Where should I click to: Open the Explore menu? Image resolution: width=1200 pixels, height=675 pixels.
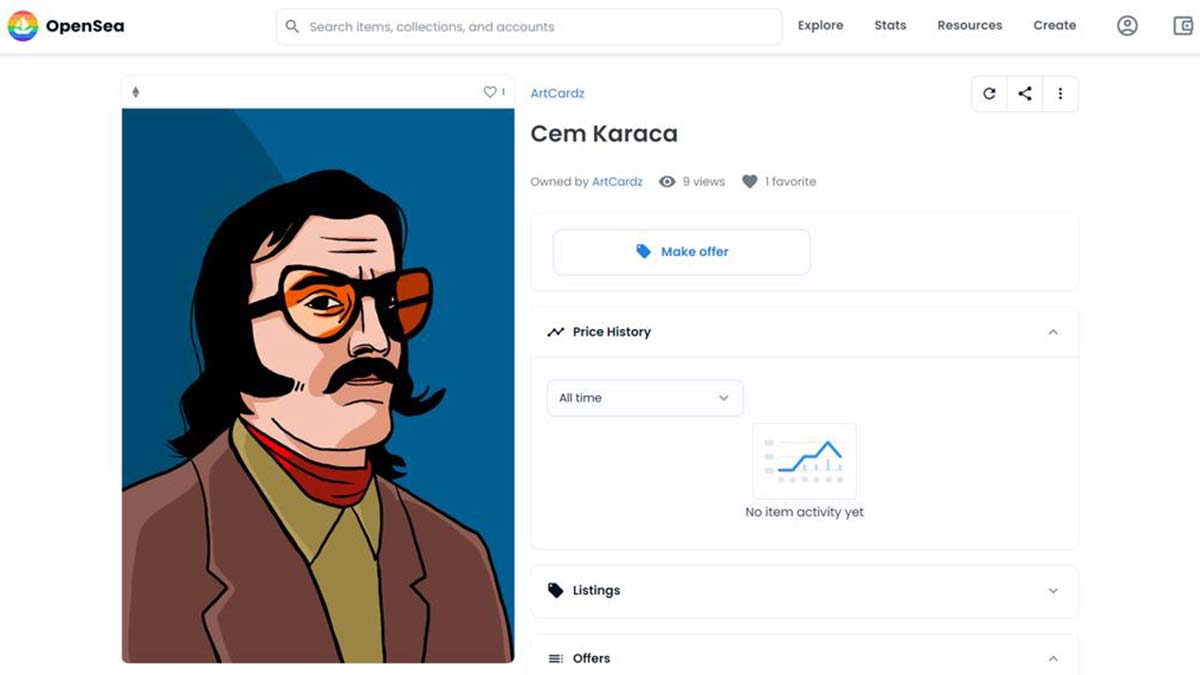820,25
